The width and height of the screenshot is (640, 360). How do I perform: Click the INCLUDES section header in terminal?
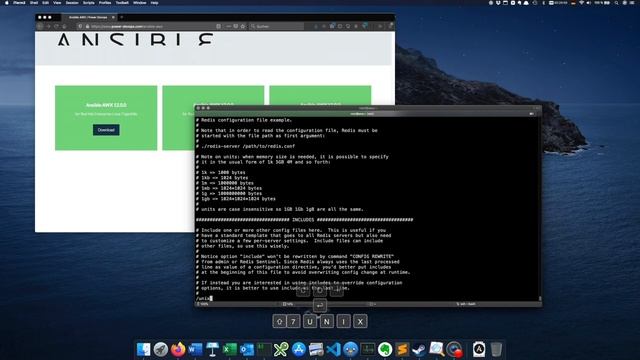[x=304, y=220]
